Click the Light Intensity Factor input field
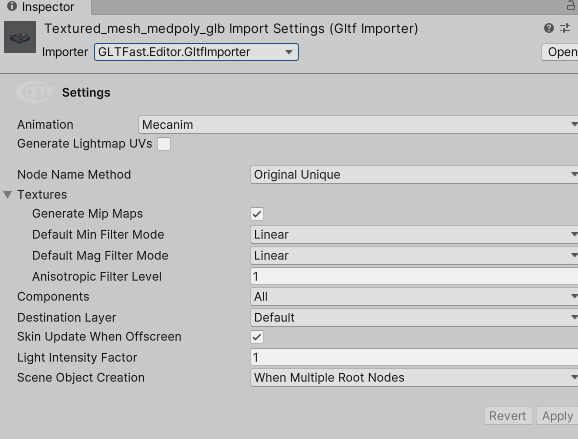 tap(414, 357)
